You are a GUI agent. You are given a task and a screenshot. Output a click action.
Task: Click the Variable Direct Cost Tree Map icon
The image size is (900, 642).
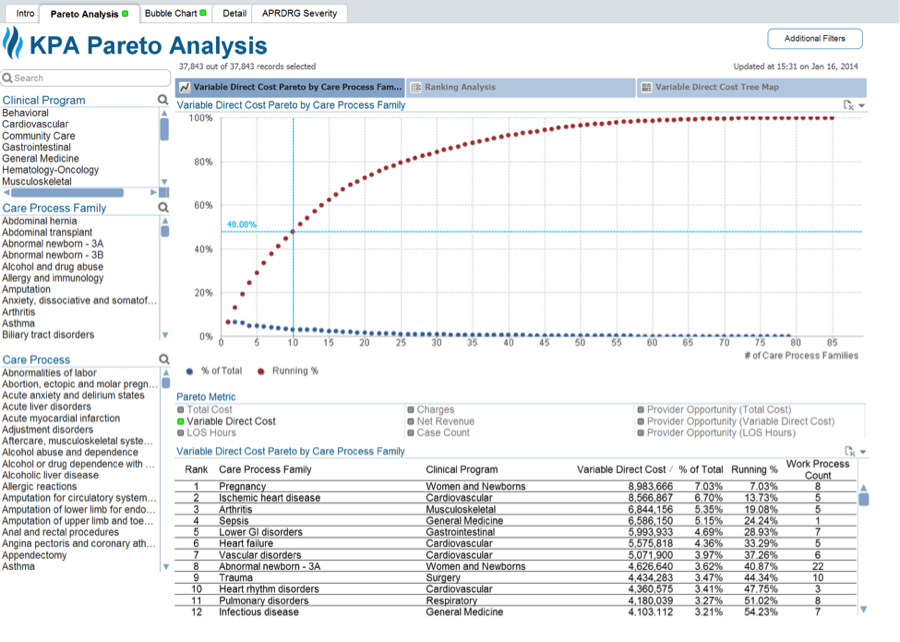(x=647, y=87)
